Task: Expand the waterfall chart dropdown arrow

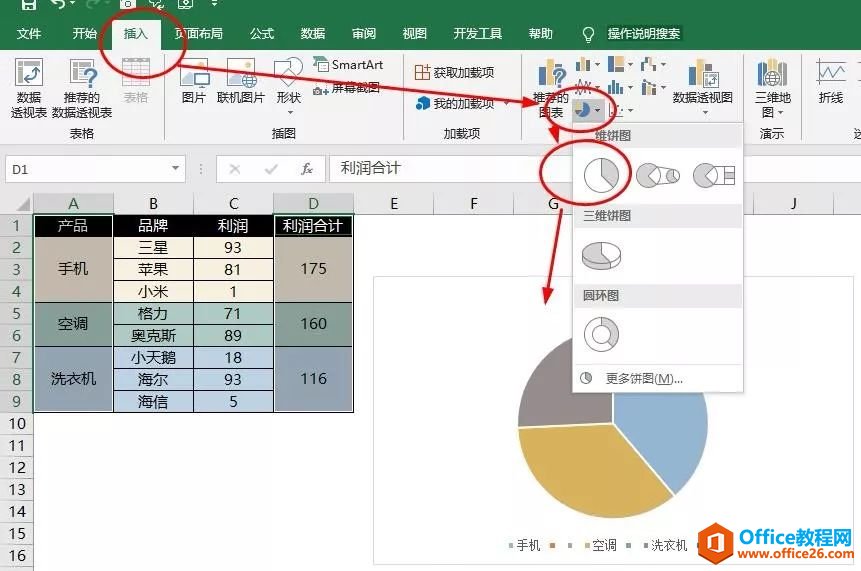Action: click(663, 65)
